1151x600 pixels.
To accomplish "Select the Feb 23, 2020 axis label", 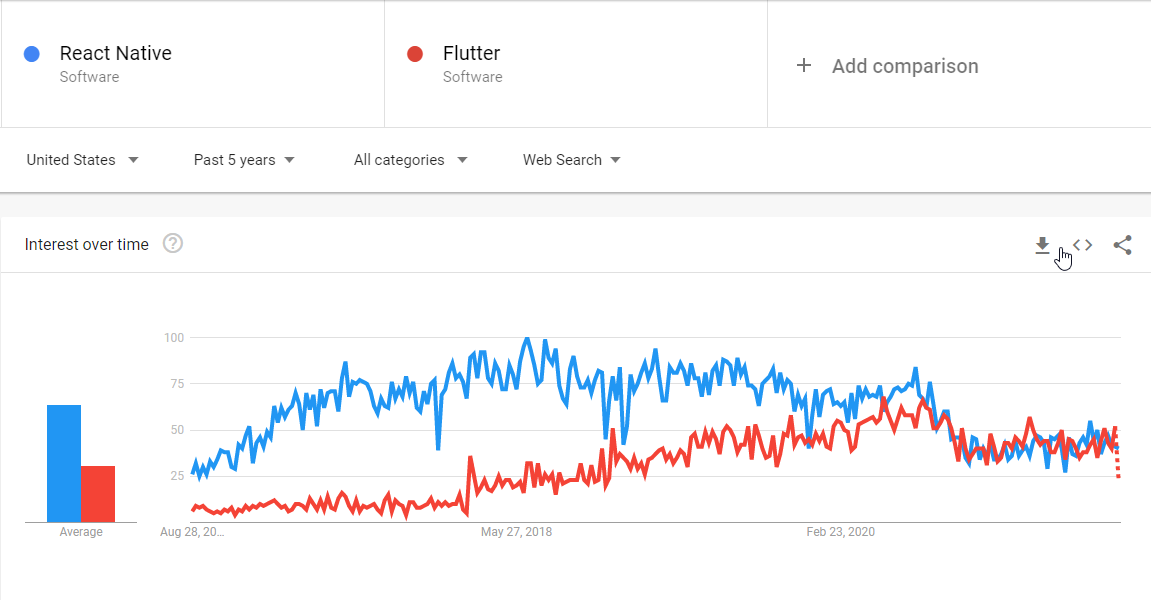I will point(840,532).
